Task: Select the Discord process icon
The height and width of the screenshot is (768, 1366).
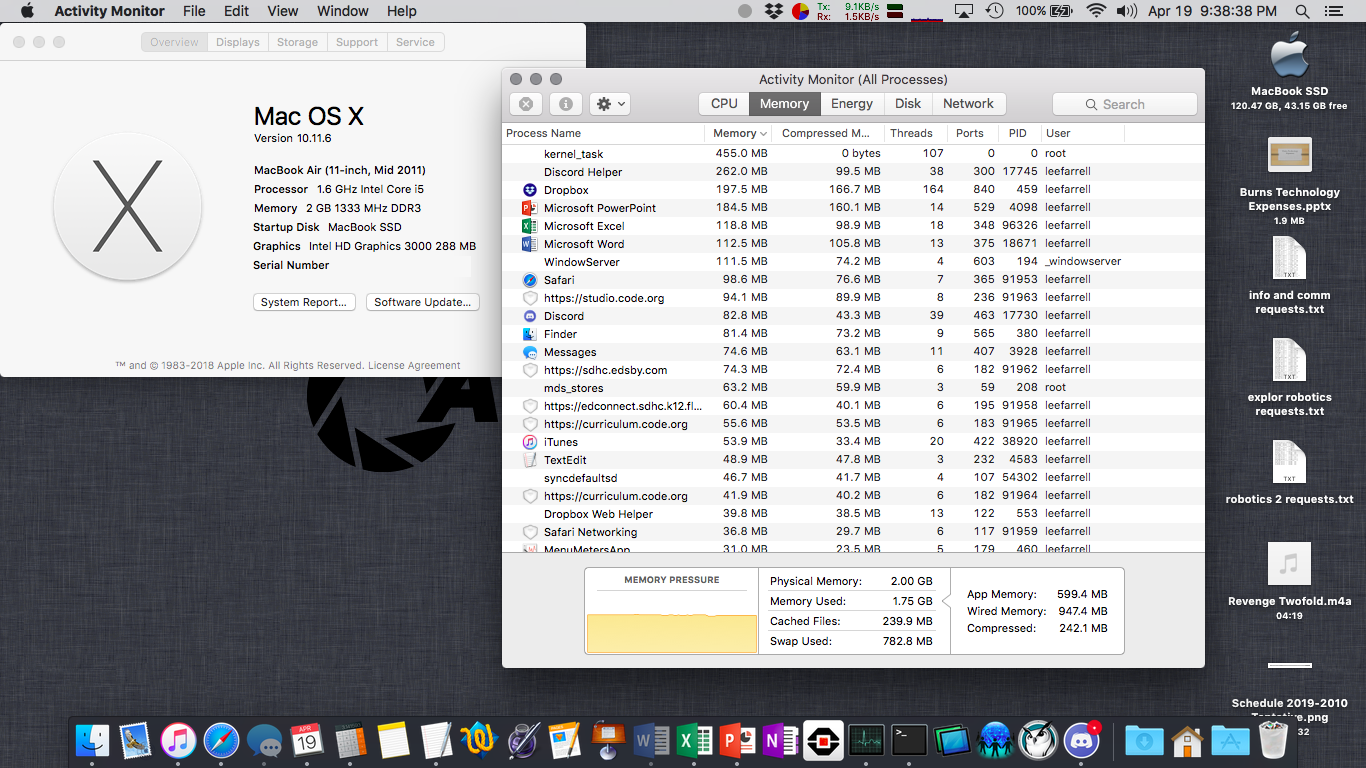Action: (530, 316)
